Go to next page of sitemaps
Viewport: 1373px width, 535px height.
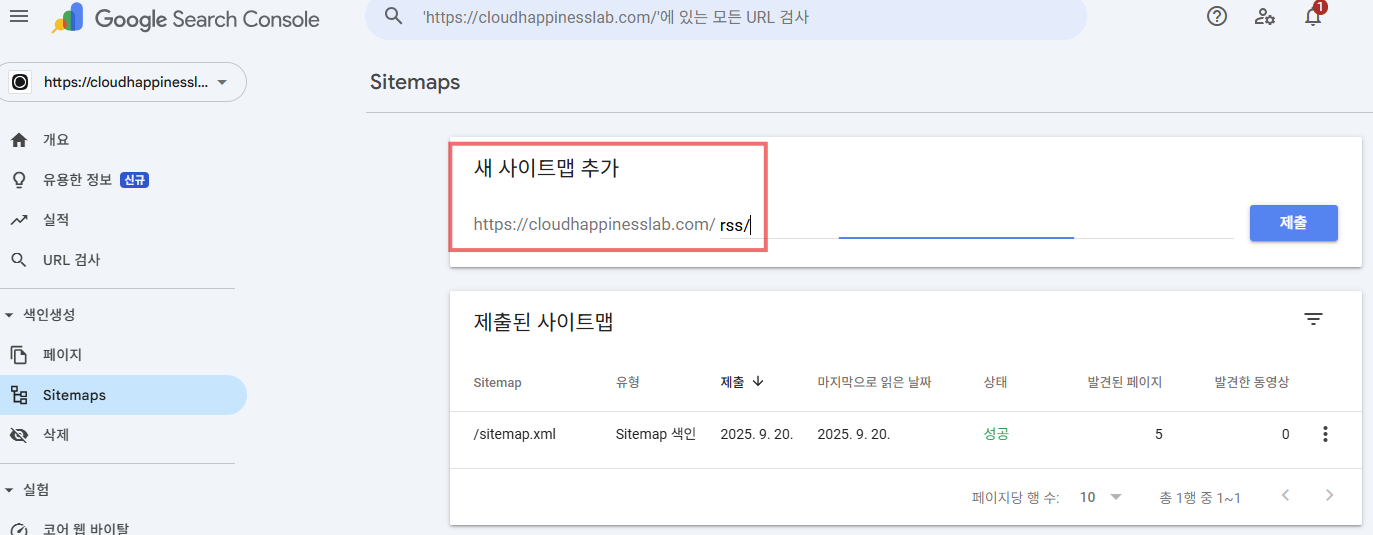pos(1329,495)
